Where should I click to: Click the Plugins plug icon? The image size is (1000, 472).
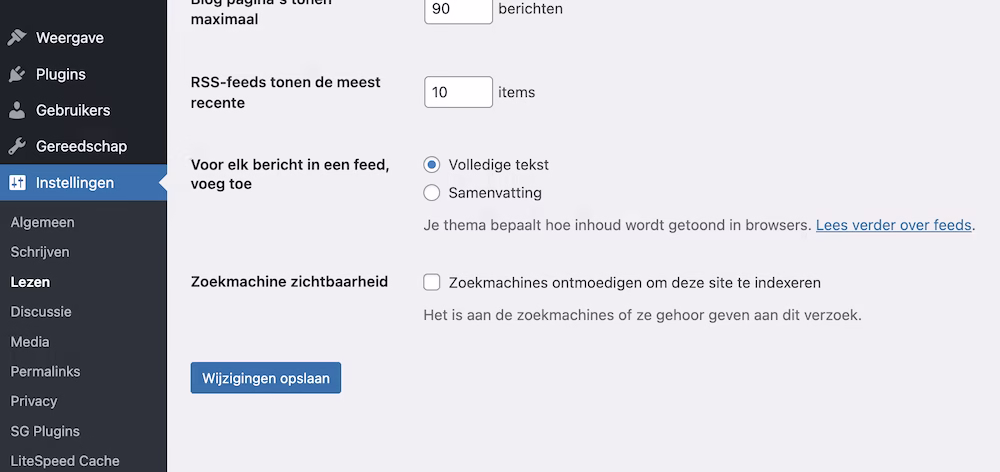click(17, 74)
